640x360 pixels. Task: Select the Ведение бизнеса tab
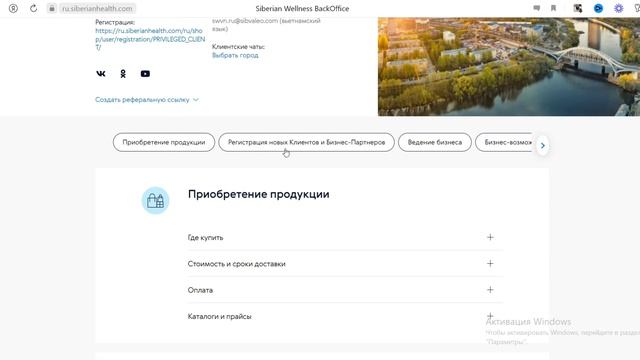[435, 142]
